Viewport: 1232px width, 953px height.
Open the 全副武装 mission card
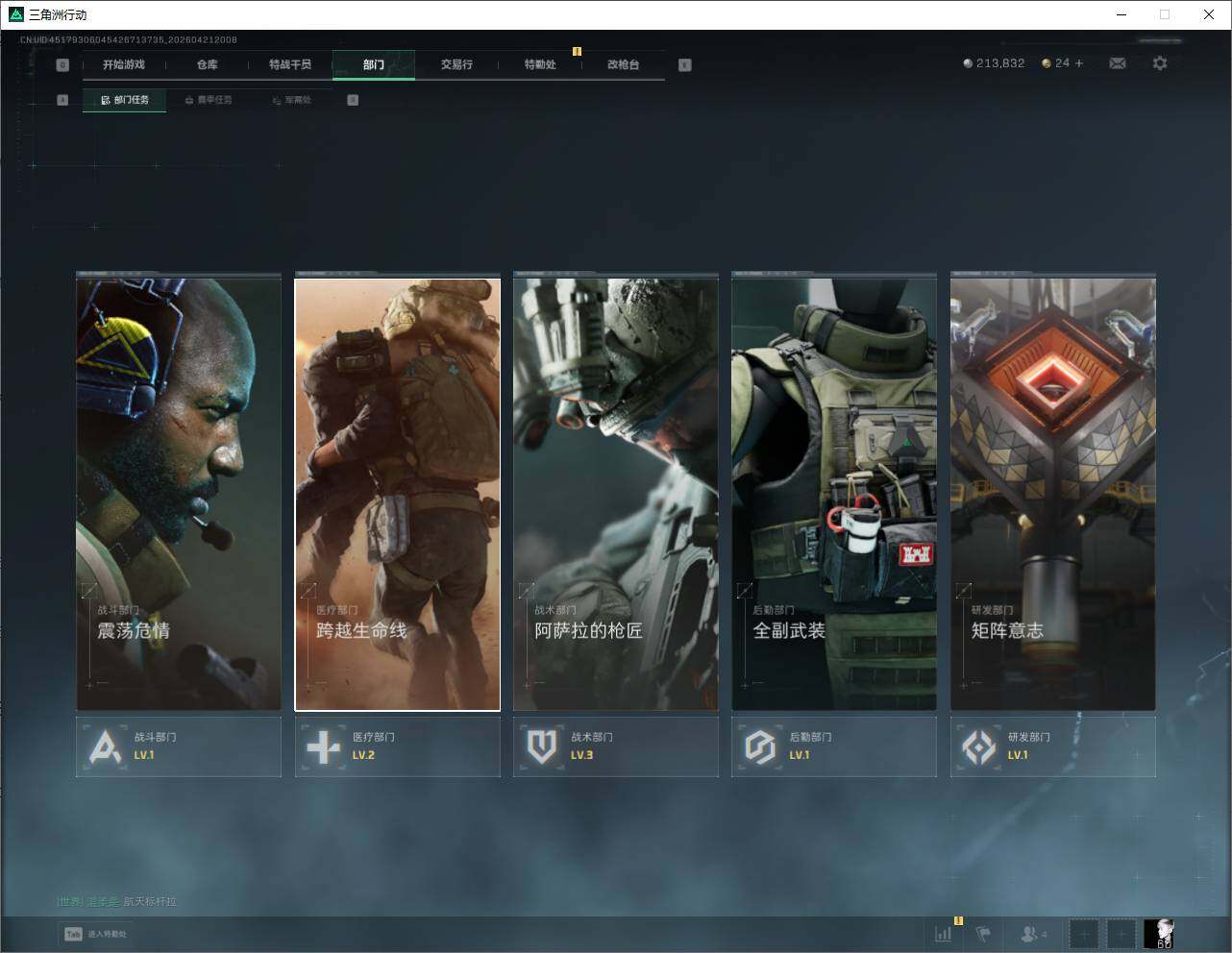pos(834,494)
